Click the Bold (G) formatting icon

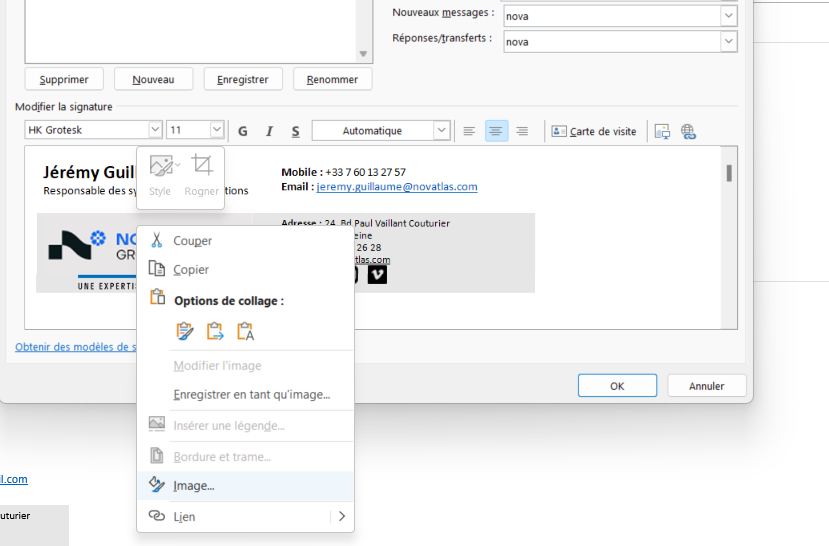coord(243,131)
